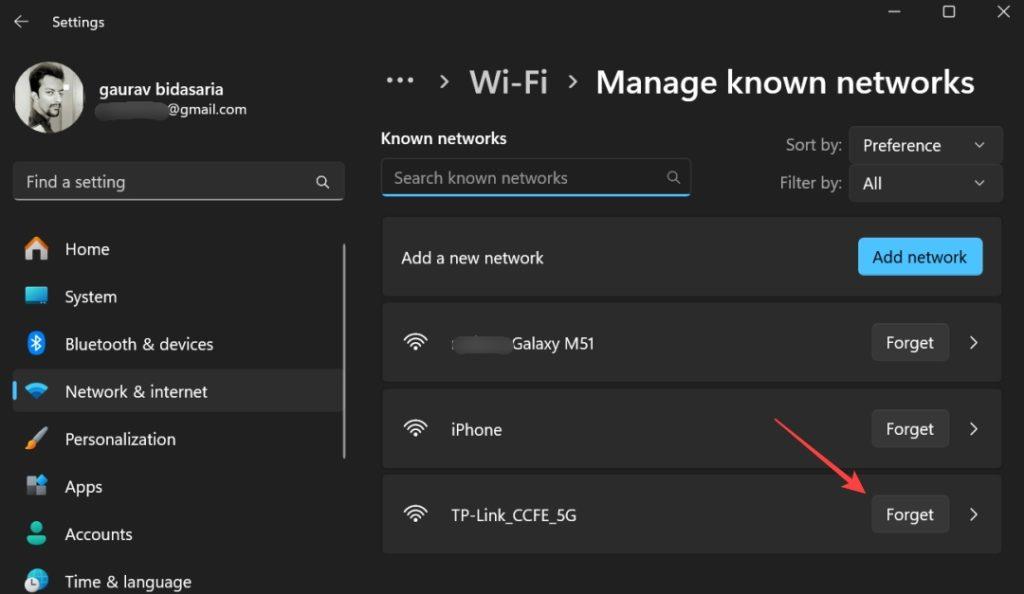Click the gaurav bidasaria account name

(161, 89)
